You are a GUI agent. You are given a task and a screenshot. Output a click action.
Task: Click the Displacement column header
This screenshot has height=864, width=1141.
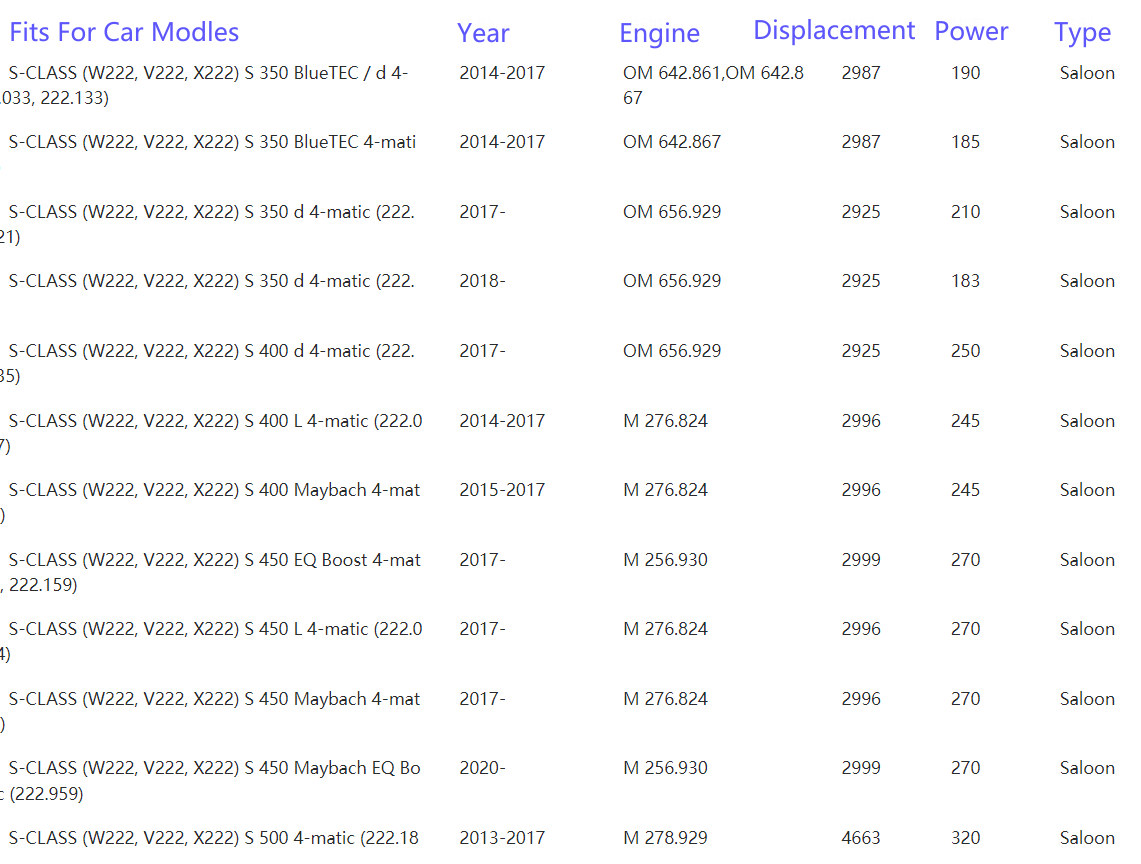[x=834, y=30]
